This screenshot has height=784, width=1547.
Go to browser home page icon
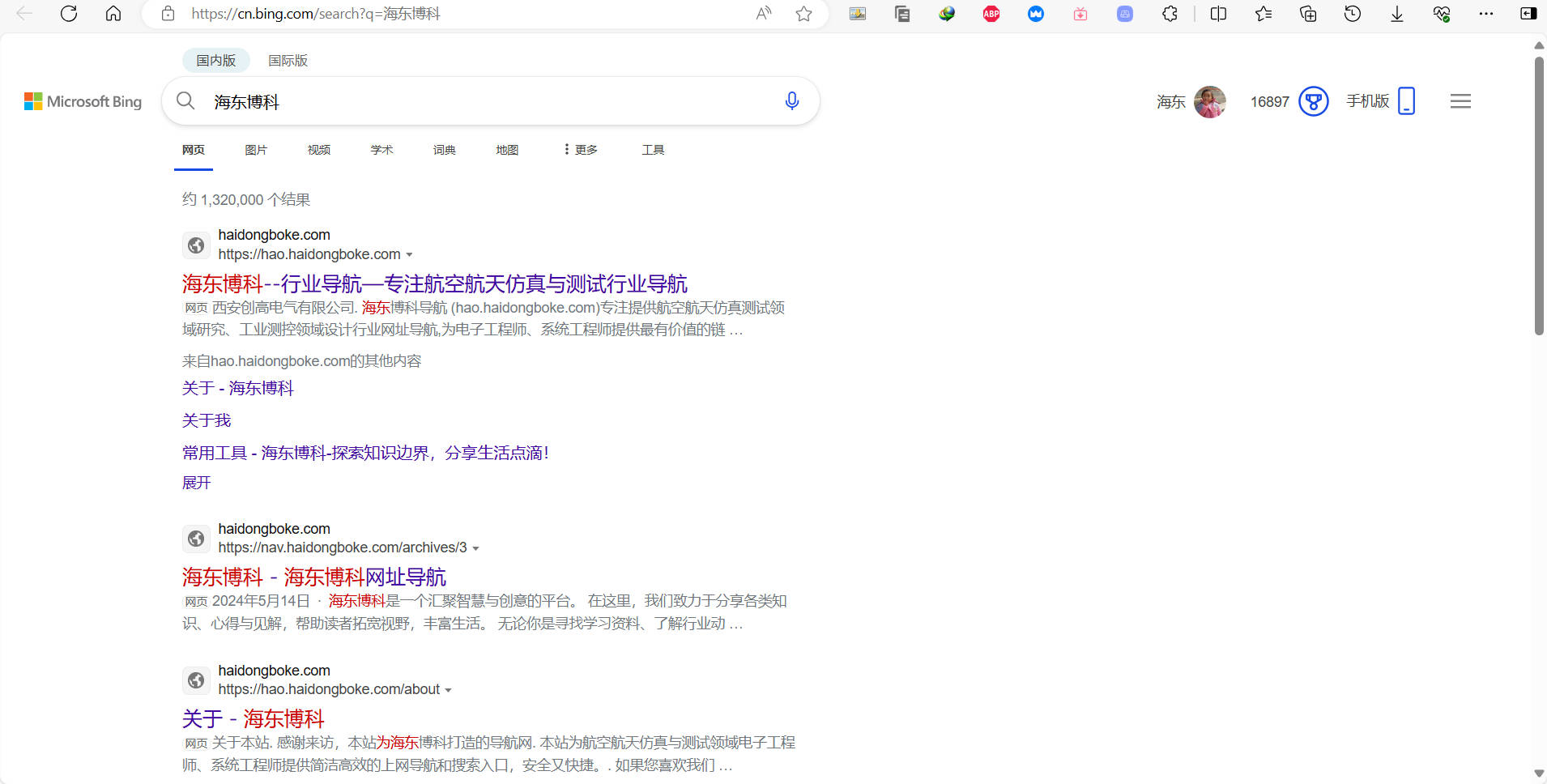point(113,14)
